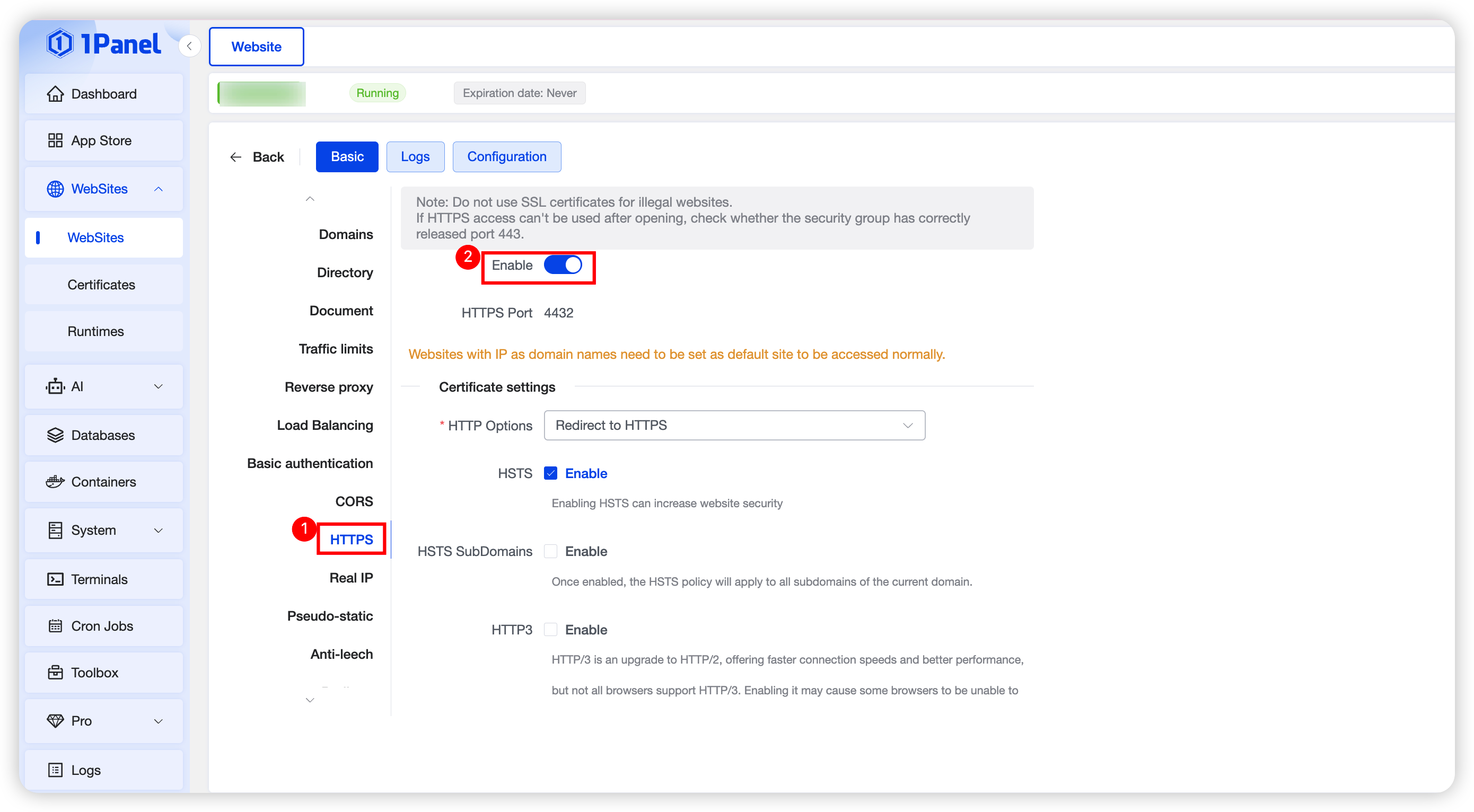Click the Toolbox icon in sidebar
The image size is (1474, 812).
tap(55, 673)
